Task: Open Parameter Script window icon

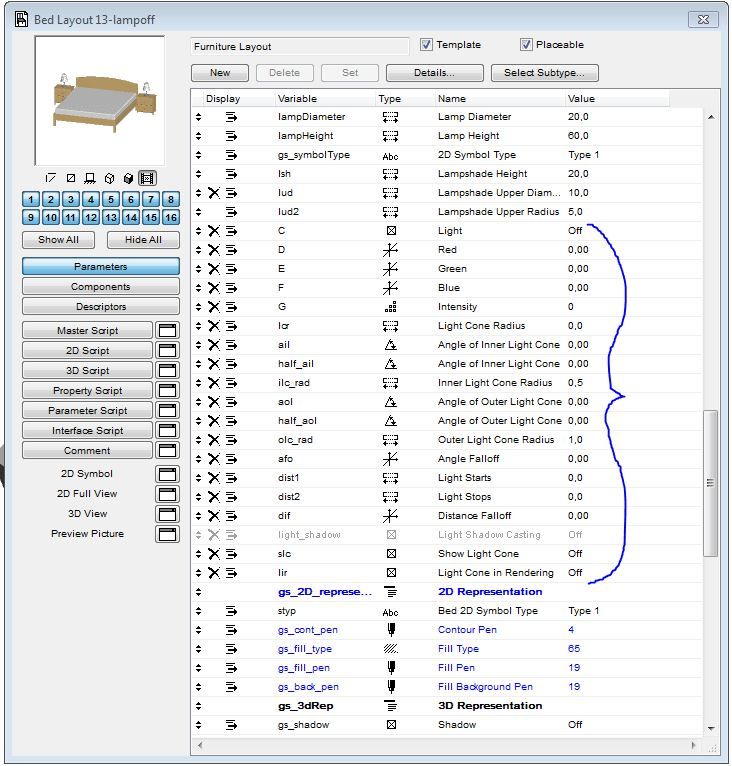Action: click(x=167, y=411)
